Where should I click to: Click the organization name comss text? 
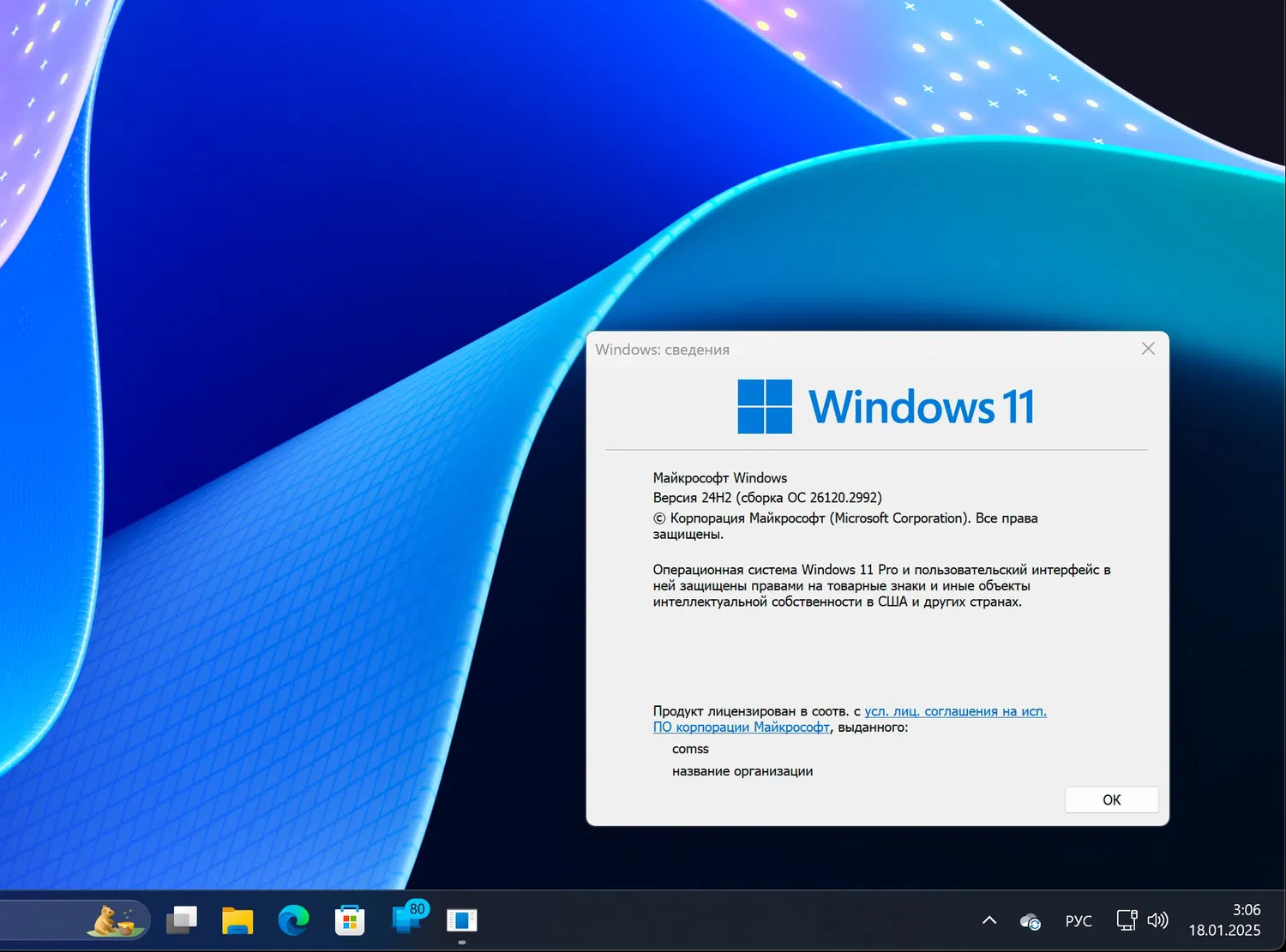tap(690, 748)
